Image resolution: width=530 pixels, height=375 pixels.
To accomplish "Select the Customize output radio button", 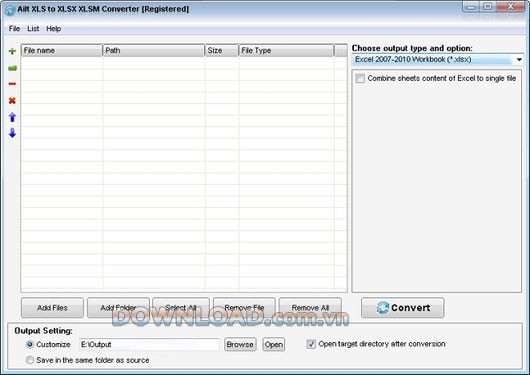I will (x=30, y=344).
